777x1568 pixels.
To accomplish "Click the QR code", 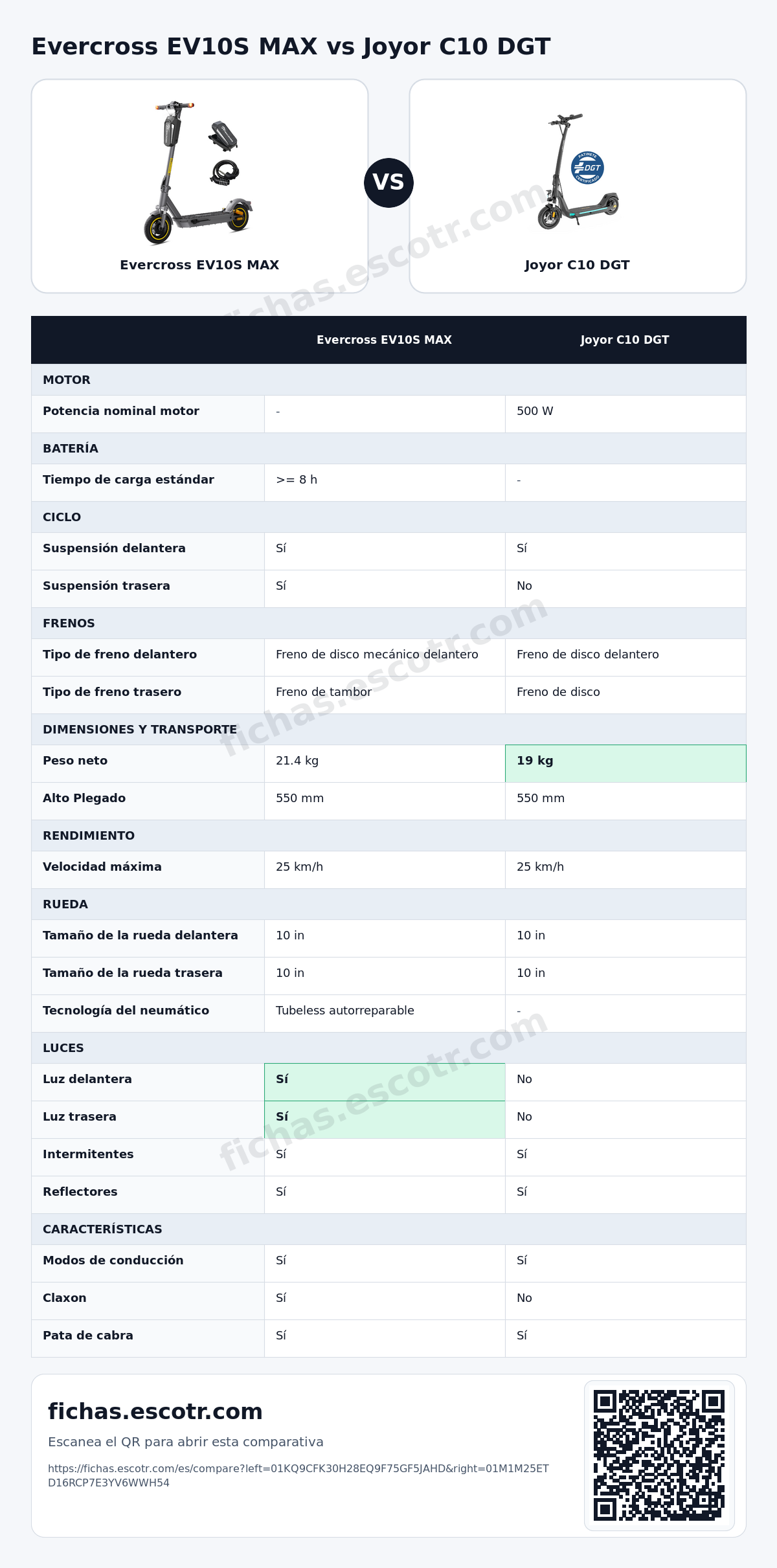I will [659, 1455].
